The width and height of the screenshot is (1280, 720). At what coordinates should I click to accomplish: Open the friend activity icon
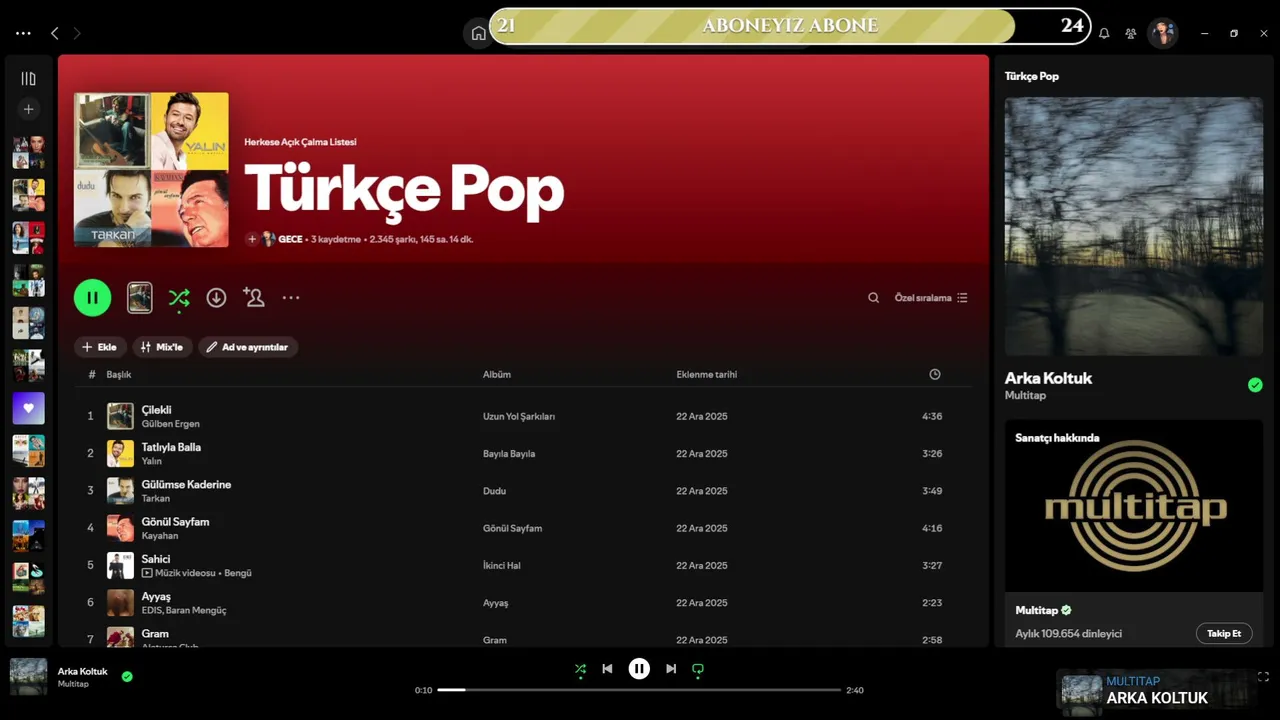[1131, 33]
